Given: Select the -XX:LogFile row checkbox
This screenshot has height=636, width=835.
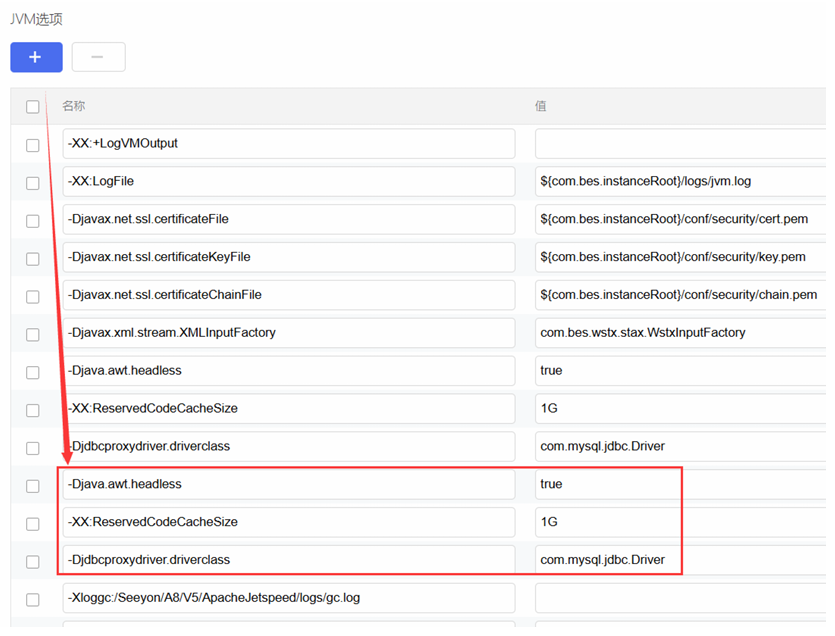Looking at the screenshot, I should tap(33, 183).
